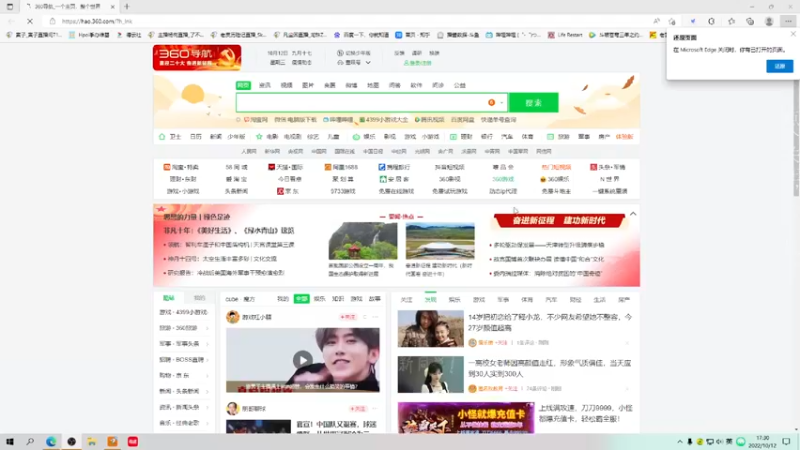
Task: Open the Edge favorites star icon
Action: tap(731, 21)
